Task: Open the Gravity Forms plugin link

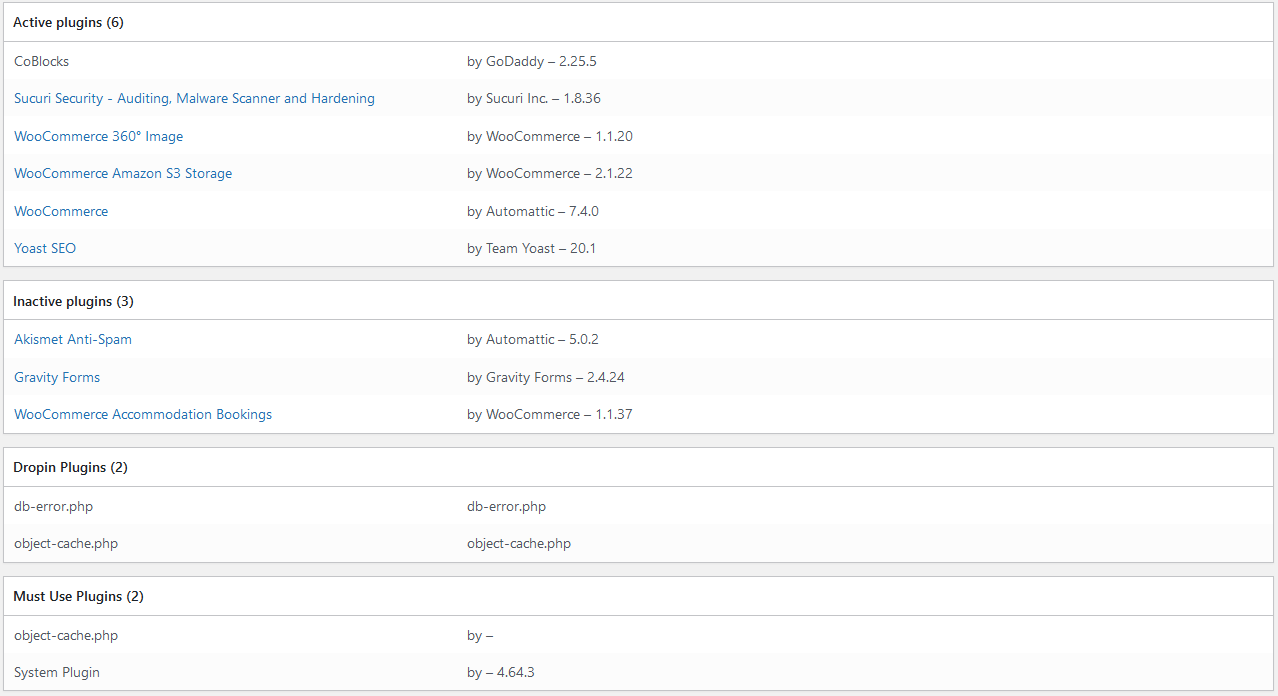Action: pos(57,377)
